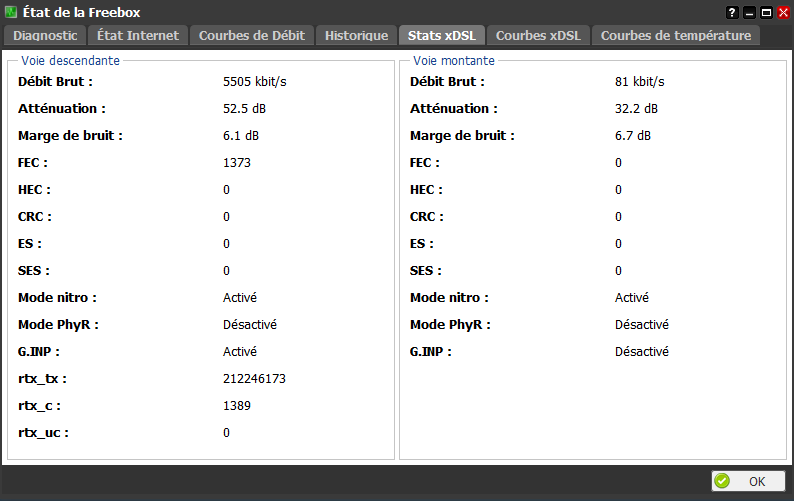Click the downstream FEC value 1373

click(237, 163)
